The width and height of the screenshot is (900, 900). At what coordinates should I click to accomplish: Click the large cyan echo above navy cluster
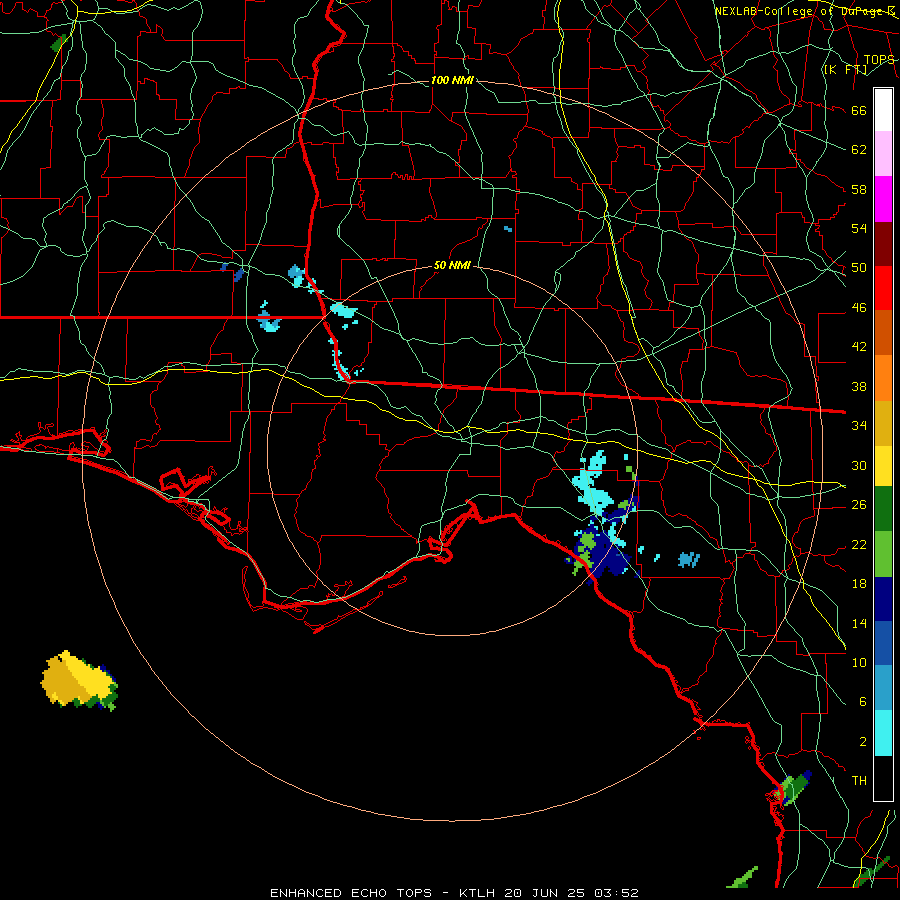[x=593, y=483]
